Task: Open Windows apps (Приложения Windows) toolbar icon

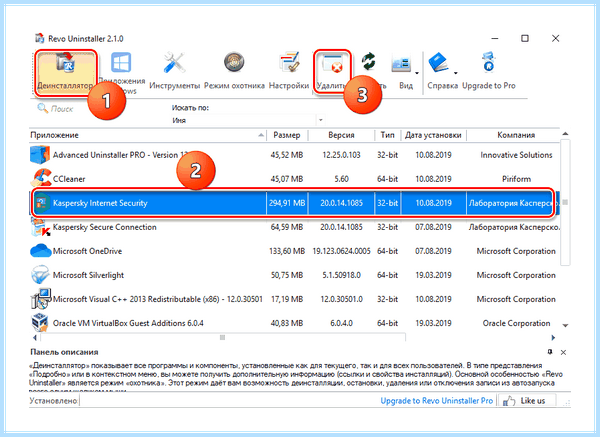Action: pyautogui.click(x=121, y=63)
